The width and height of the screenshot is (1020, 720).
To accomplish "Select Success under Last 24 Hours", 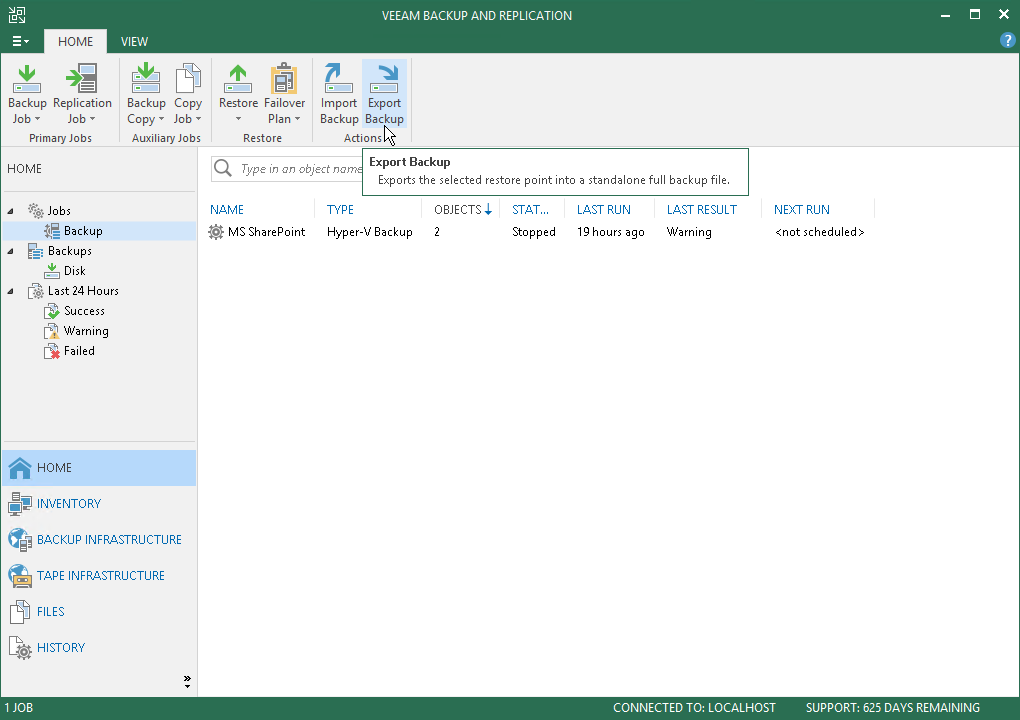I will (84, 311).
